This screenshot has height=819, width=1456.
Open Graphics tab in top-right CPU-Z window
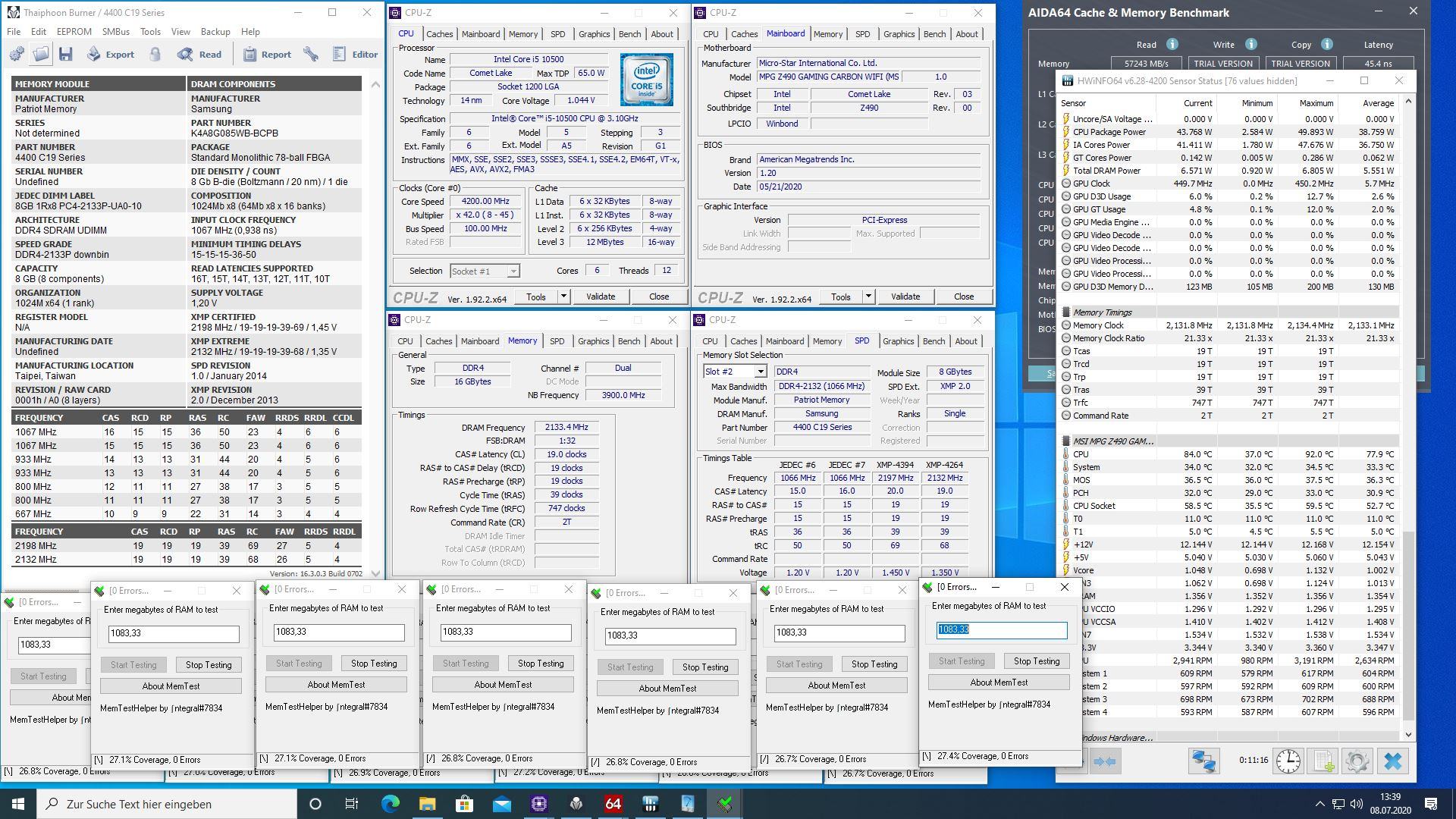[899, 34]
